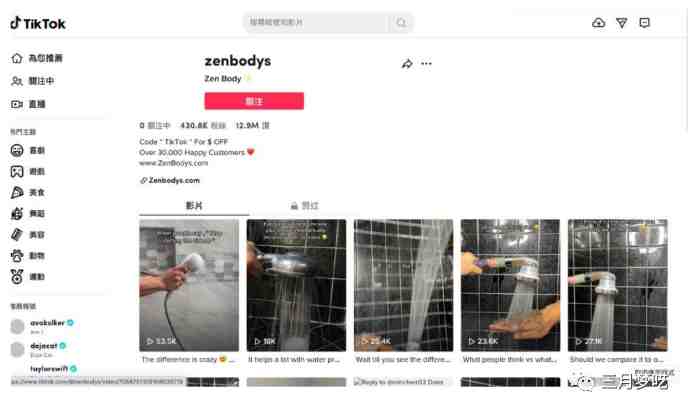Click the search magnifier icon

(401, 22)
